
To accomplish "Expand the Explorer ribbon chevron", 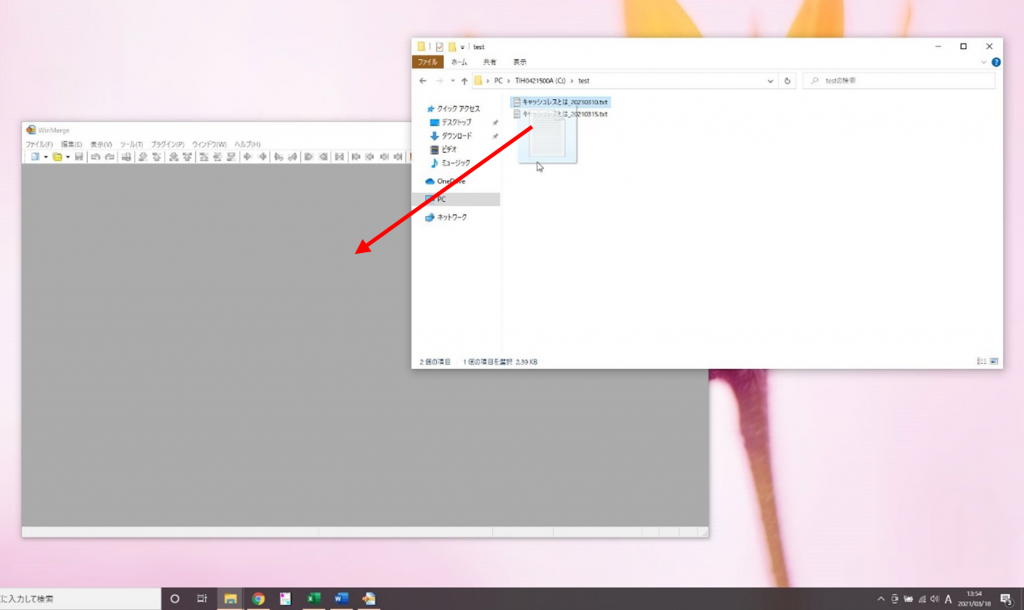I will pyautogui.click(x=984, y=62).
